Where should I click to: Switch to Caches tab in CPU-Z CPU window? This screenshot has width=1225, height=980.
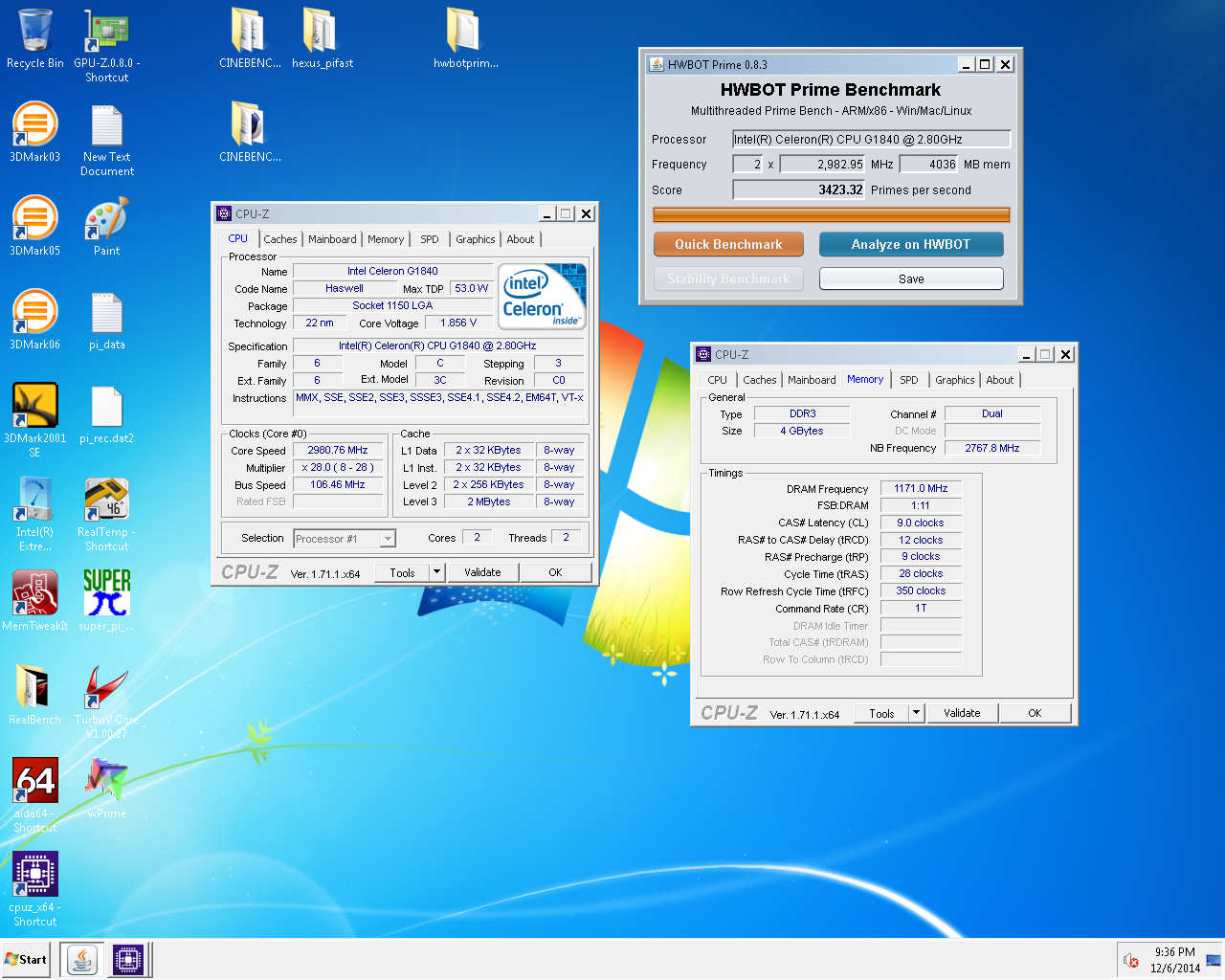[280, 239]
